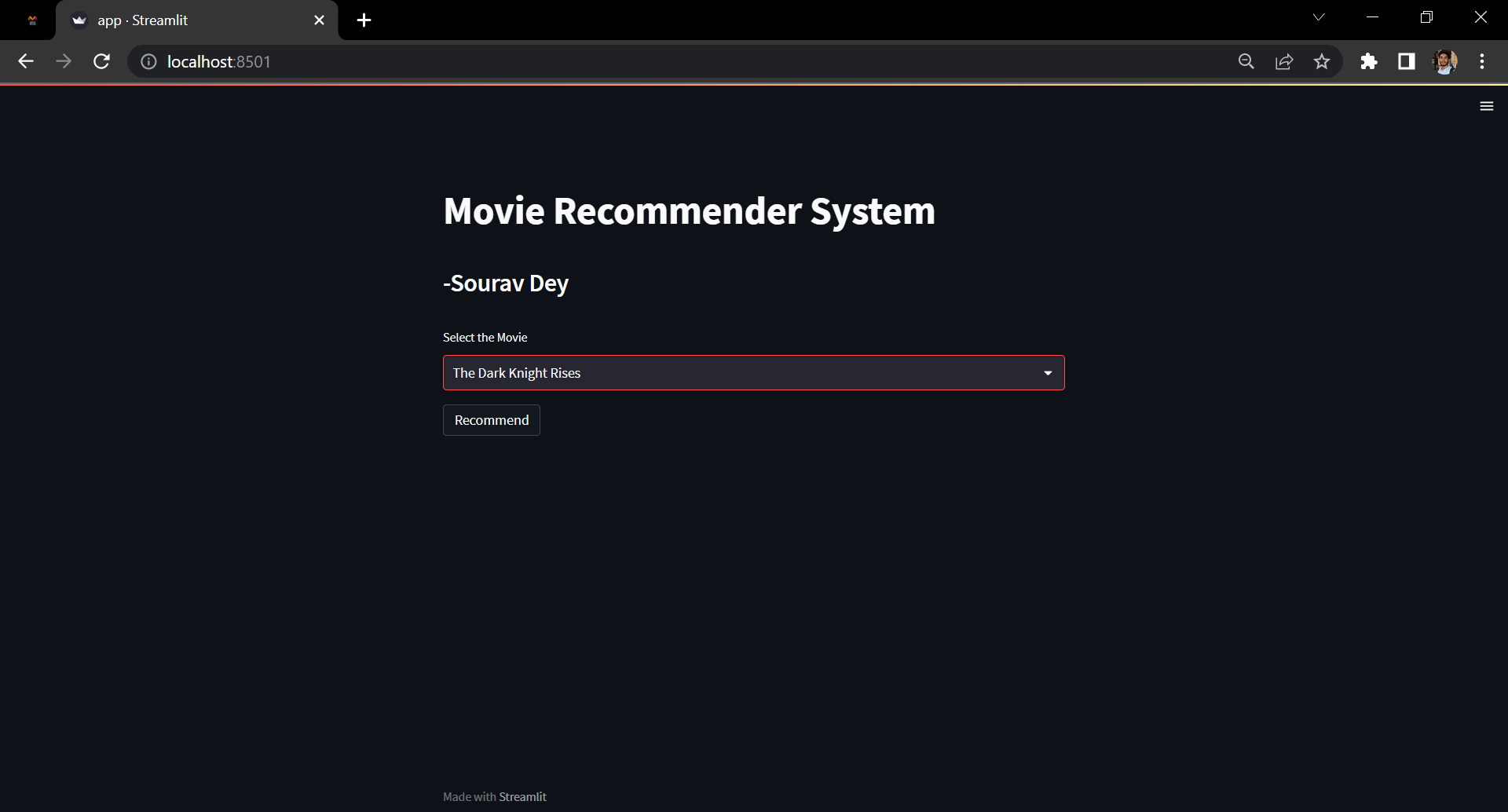This screenshot has width=1508, height=812.
Task: Open the Select the Movie dropdown
Action: pos(753,372)
